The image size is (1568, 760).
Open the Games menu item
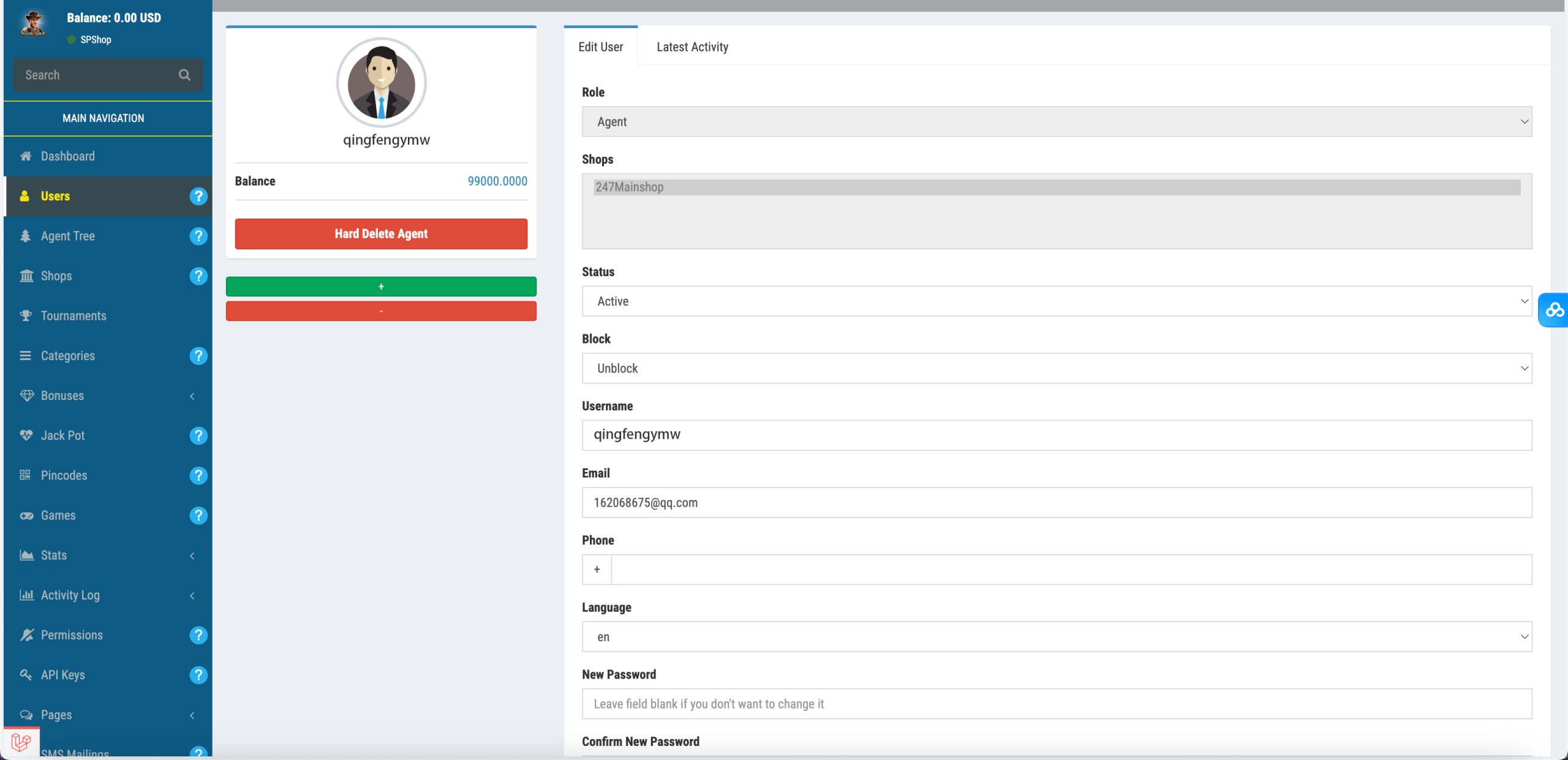pos(108,516)
